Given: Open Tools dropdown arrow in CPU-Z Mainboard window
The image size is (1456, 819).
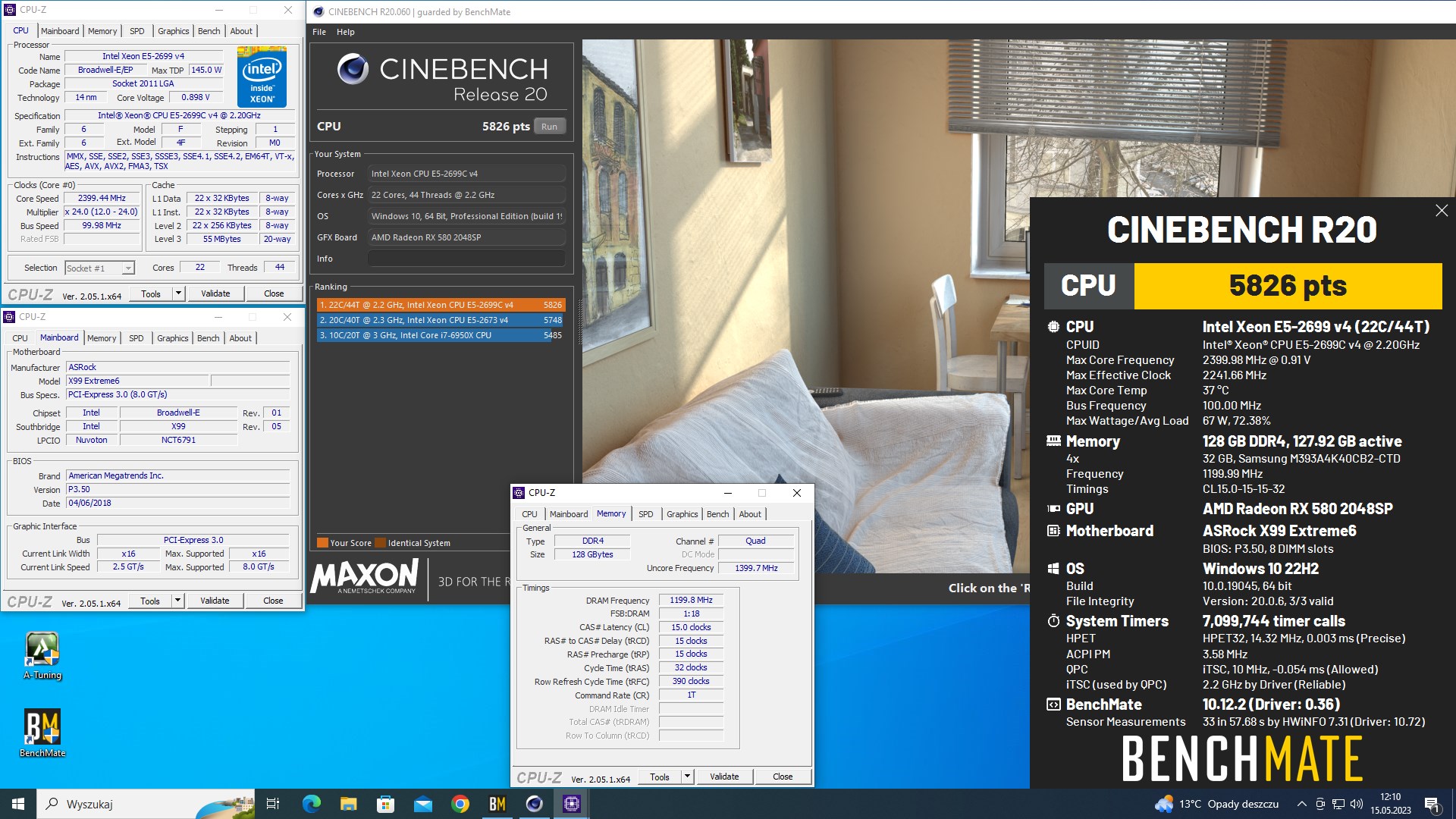Looking at the screenshot, I should point(177,601).
